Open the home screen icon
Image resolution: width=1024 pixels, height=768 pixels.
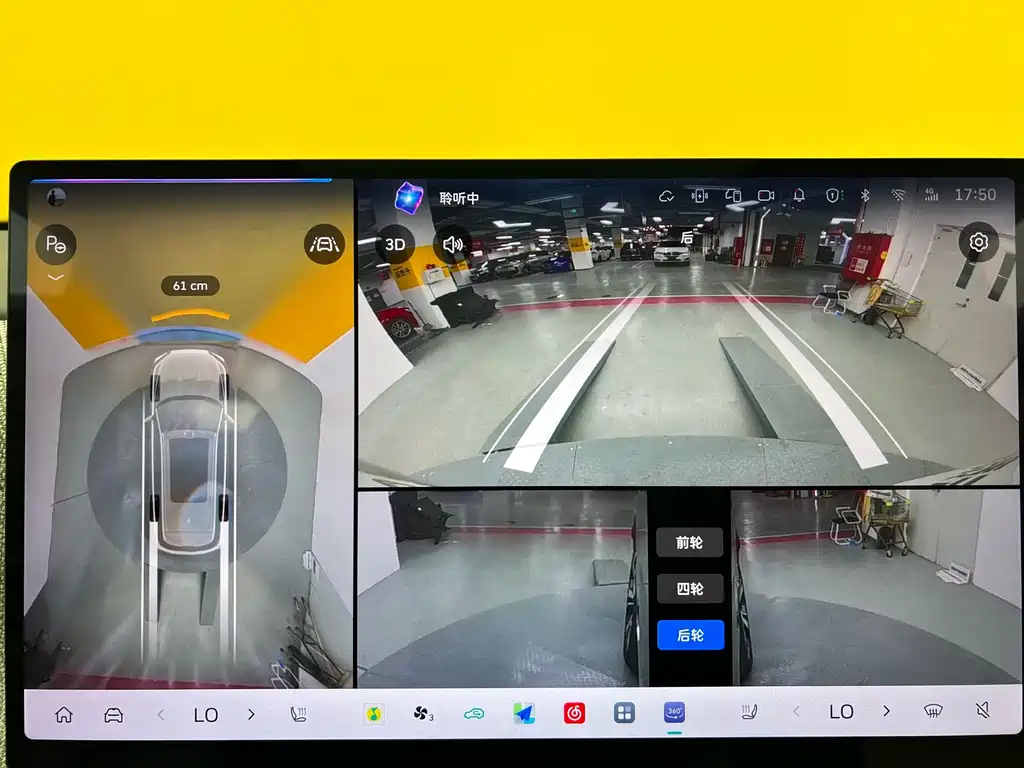click(64, 714)
